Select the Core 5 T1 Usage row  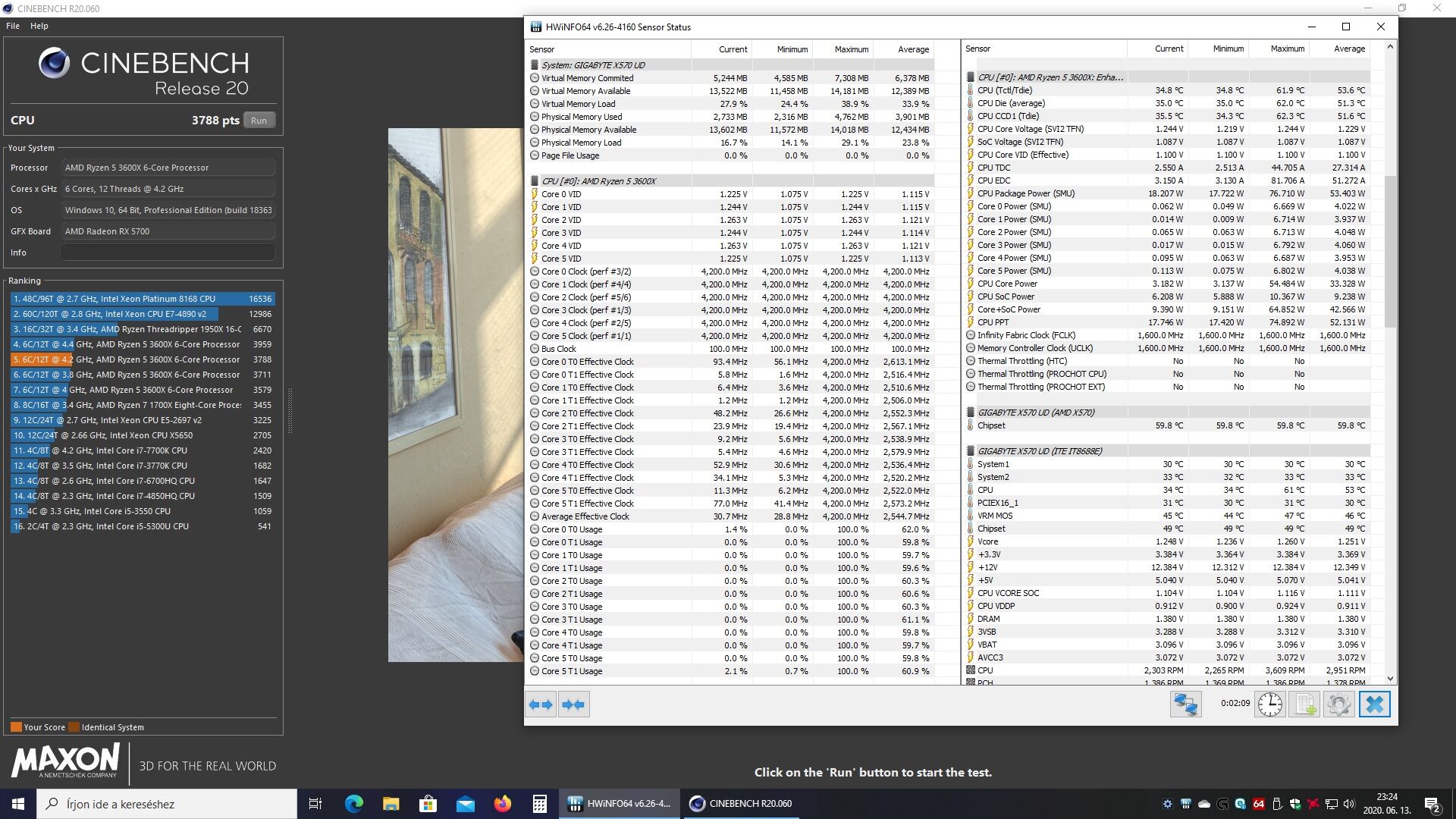click(730, 671)
